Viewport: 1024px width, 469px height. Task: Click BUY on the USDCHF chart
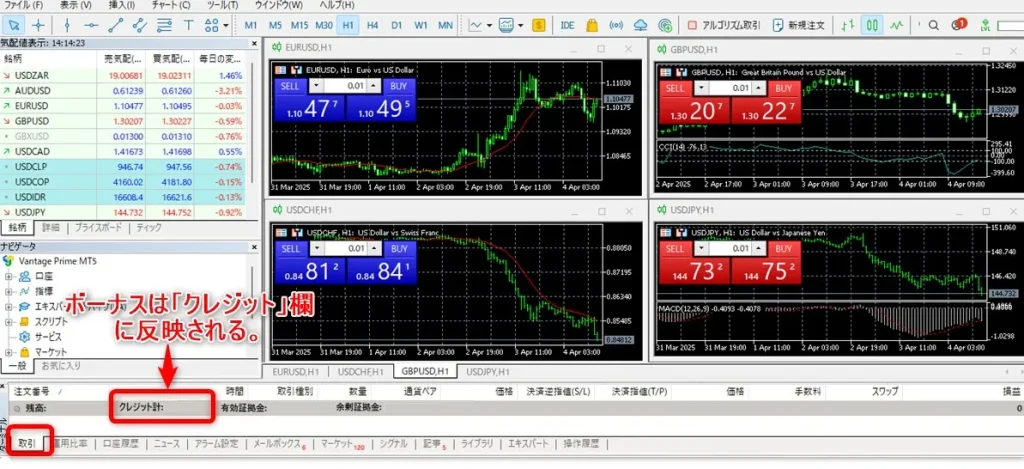tap(399, 249)
